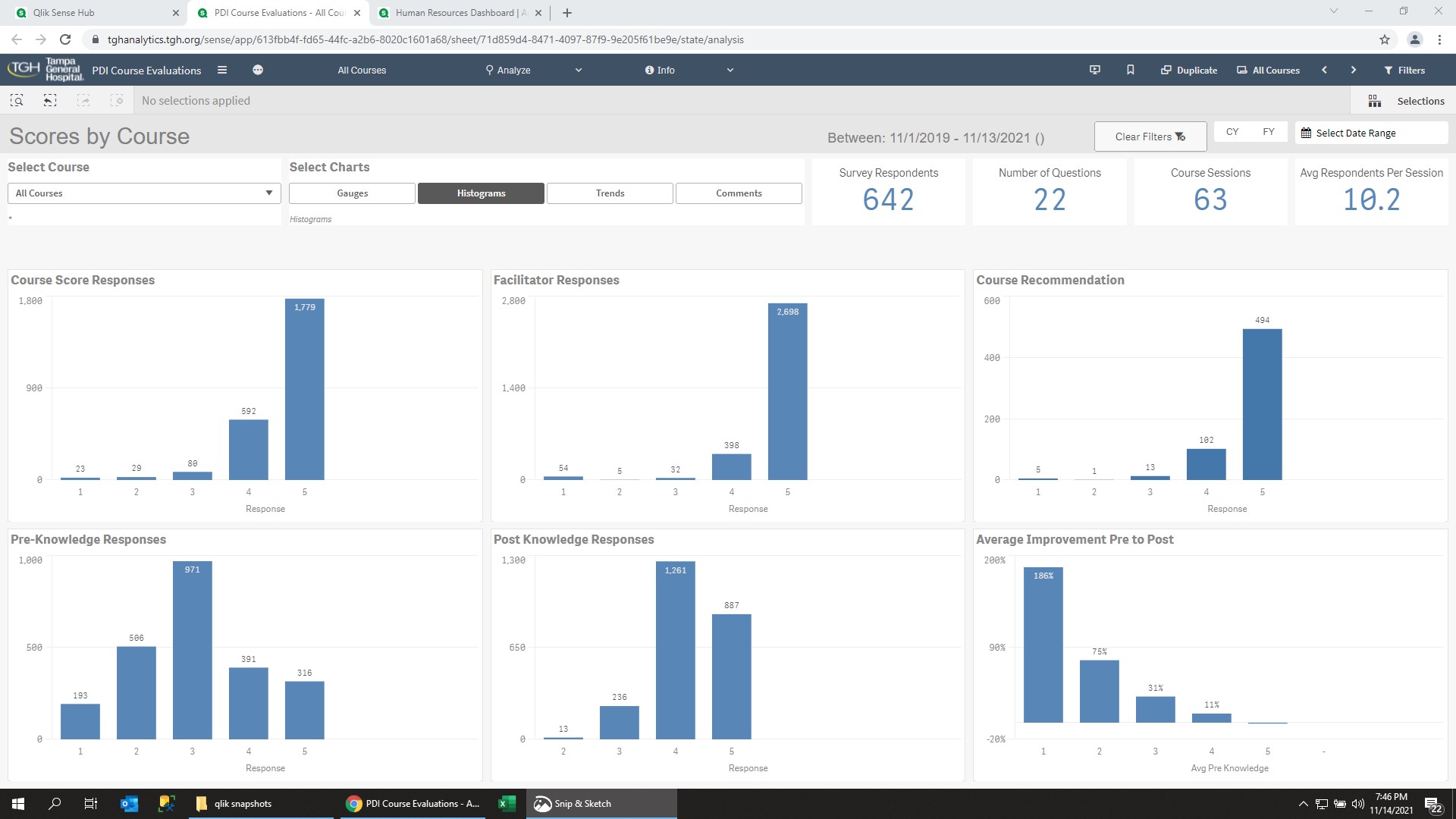Screen dimensions: 1456x819
Task: Open storytelling via the presentation icon
Action: [1094, 69]
